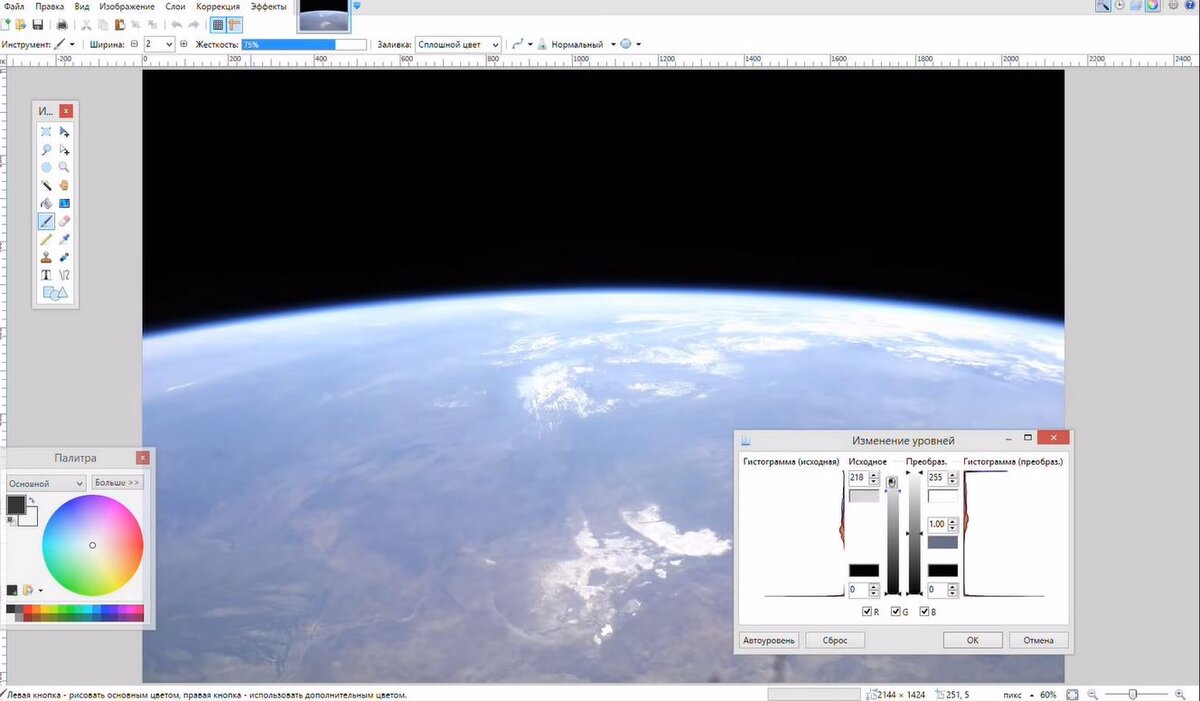Select the Move Selected Pixels arrow tool
This screenshot has width=1200, height=701.
tap(64, 132)
